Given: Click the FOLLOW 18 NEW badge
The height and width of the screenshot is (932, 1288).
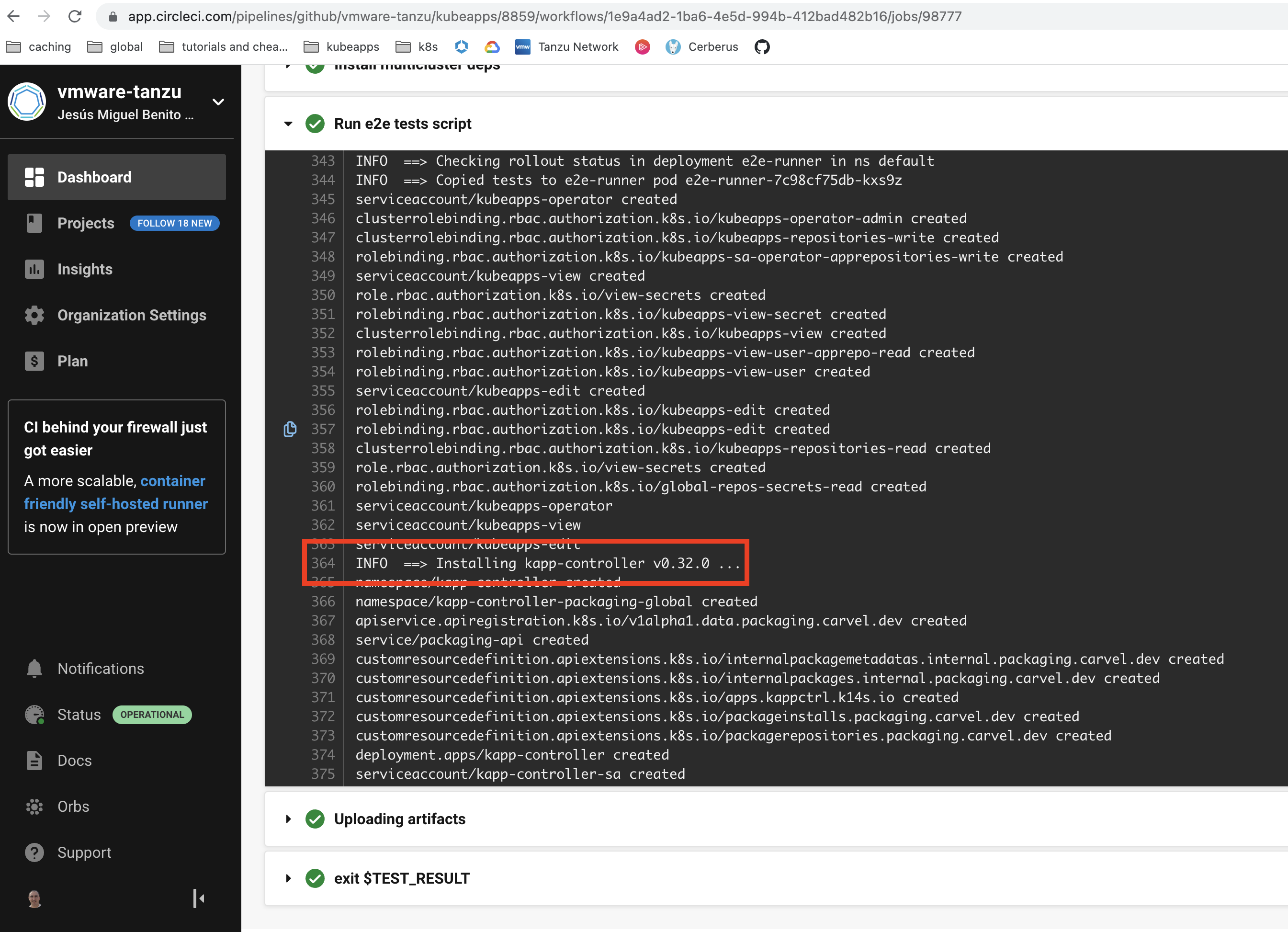Looking at the screenshot, I should click(x=174, y=223).
